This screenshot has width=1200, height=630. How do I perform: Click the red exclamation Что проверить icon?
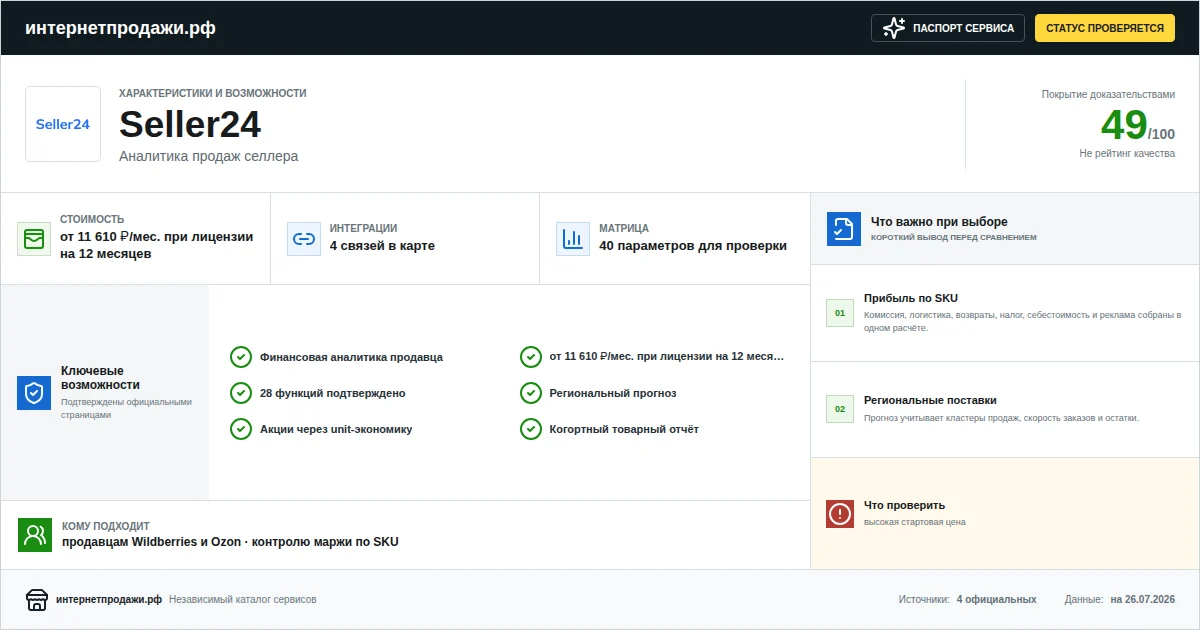point(840,514)
